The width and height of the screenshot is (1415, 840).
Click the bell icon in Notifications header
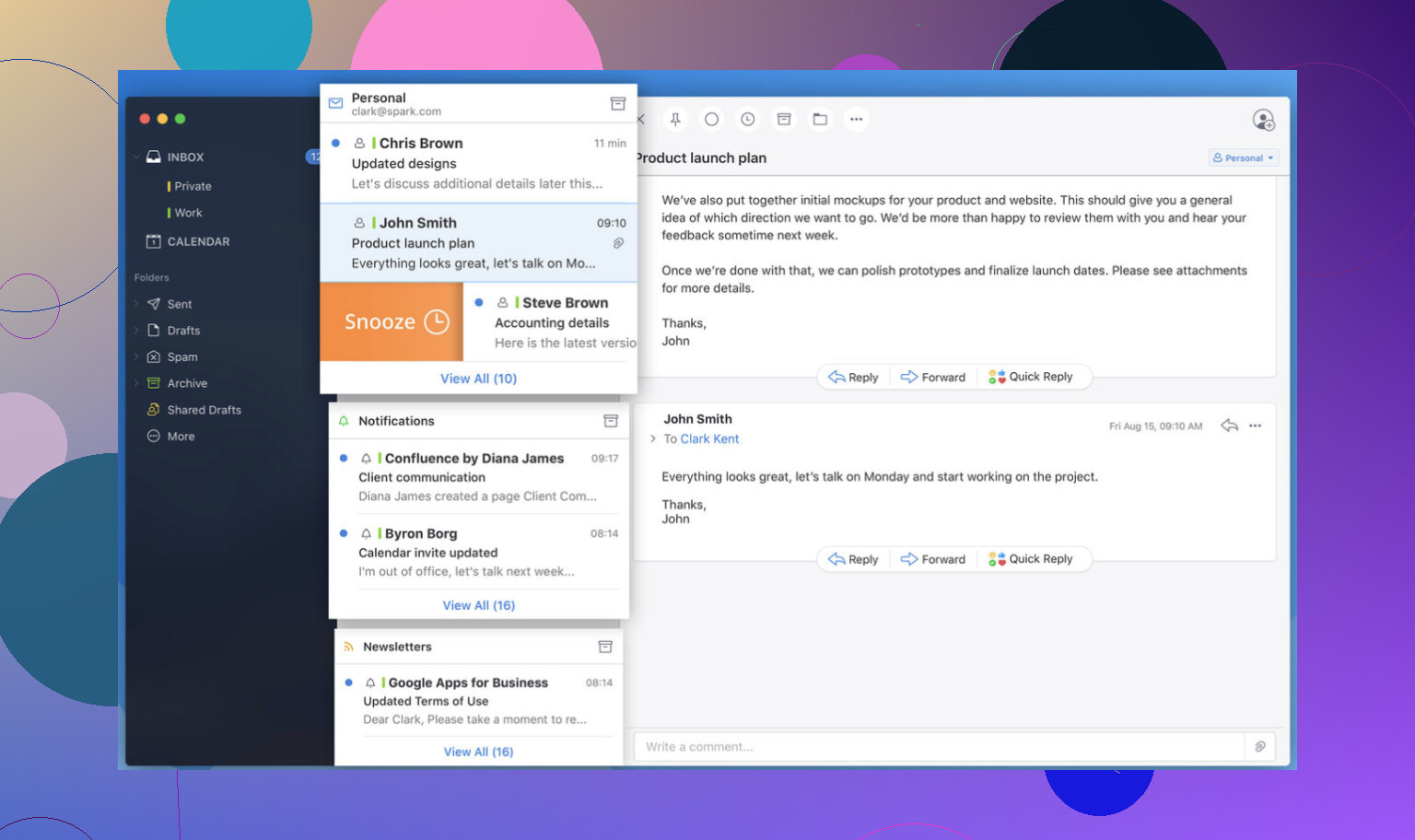344,421
